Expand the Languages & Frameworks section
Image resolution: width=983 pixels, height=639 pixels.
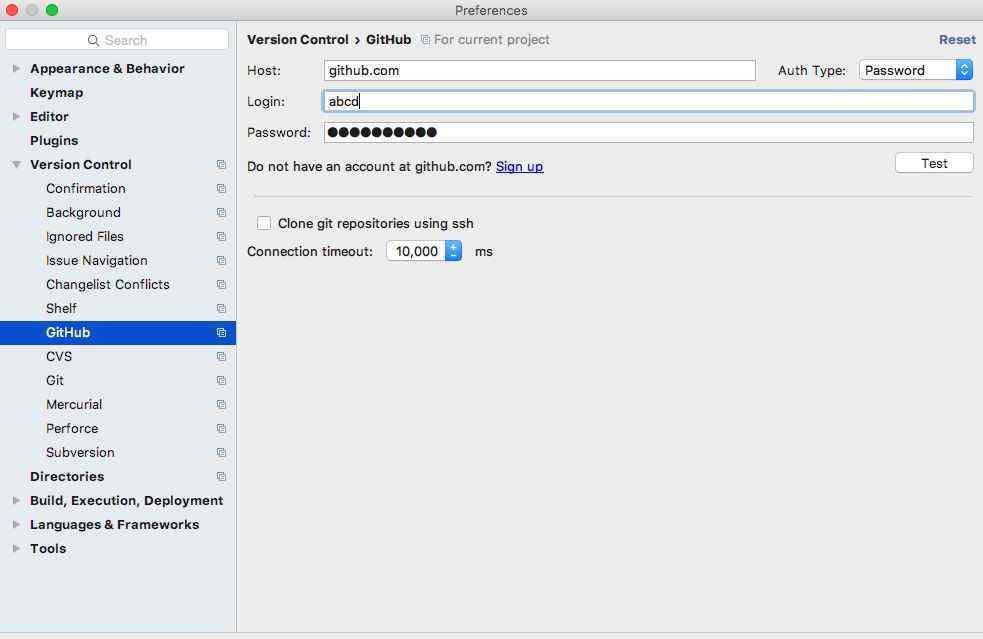tap(16, 524)
